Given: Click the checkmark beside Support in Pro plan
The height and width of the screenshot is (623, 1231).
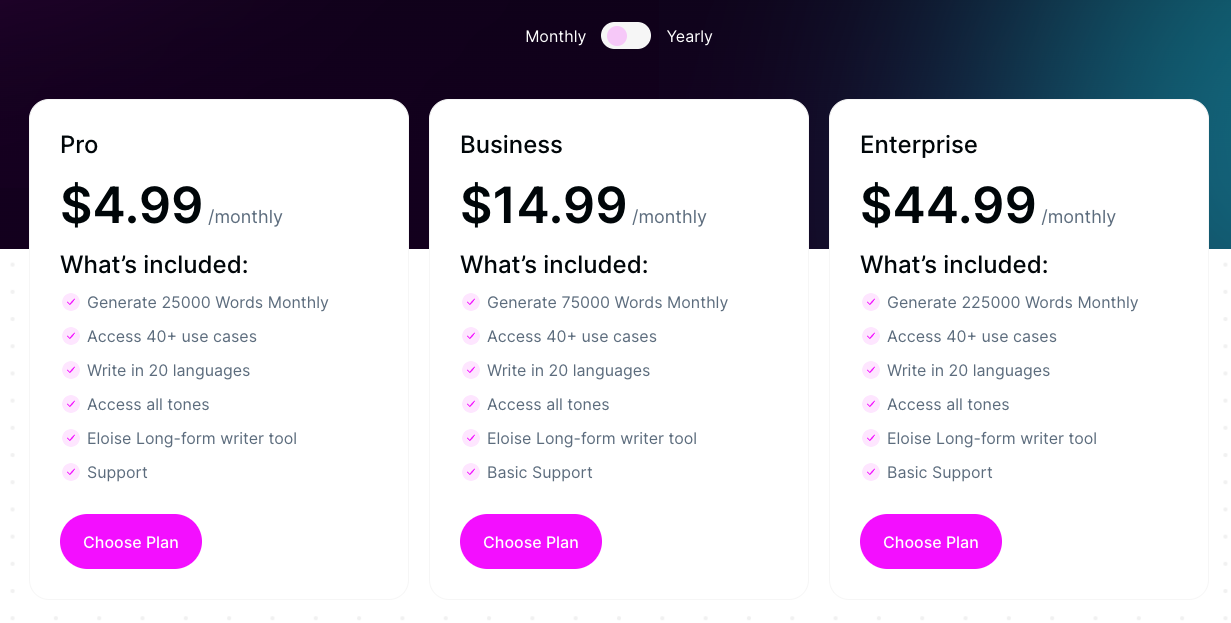Looking at the screenshot, I should 71,472.
